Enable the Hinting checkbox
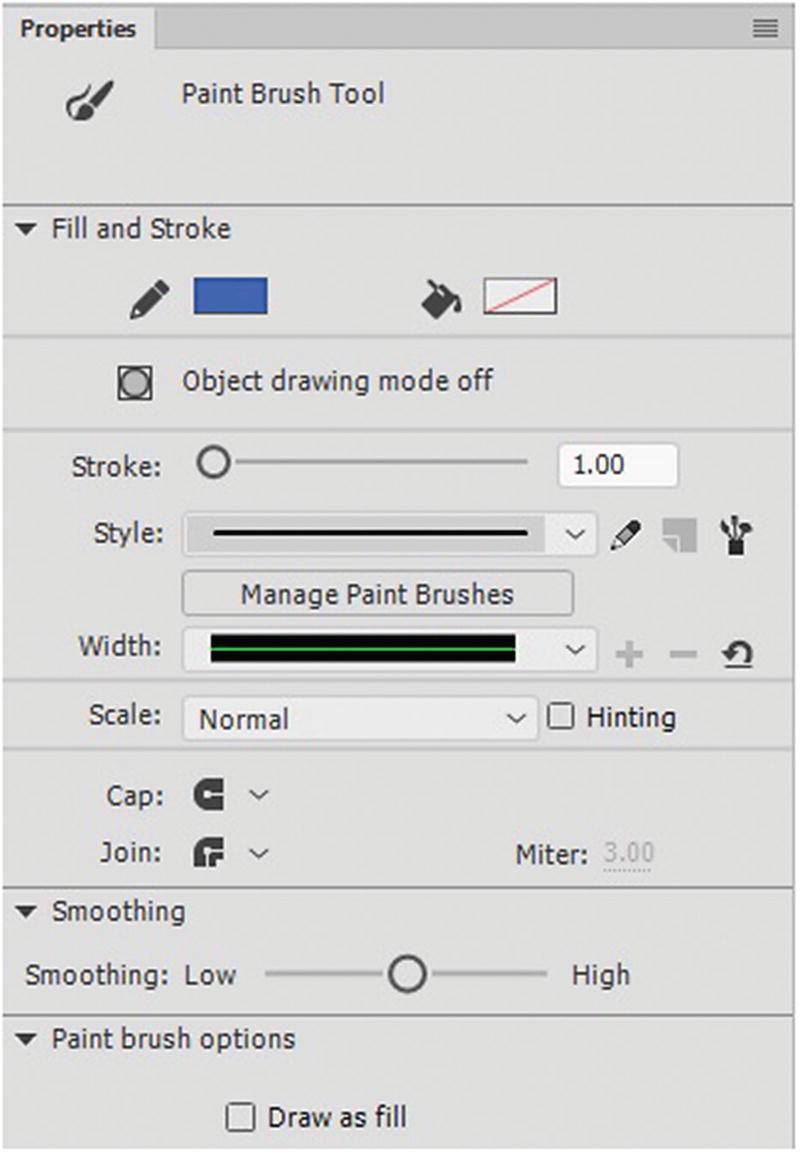This screenshot has height=1154, width=800. [561, 717]
